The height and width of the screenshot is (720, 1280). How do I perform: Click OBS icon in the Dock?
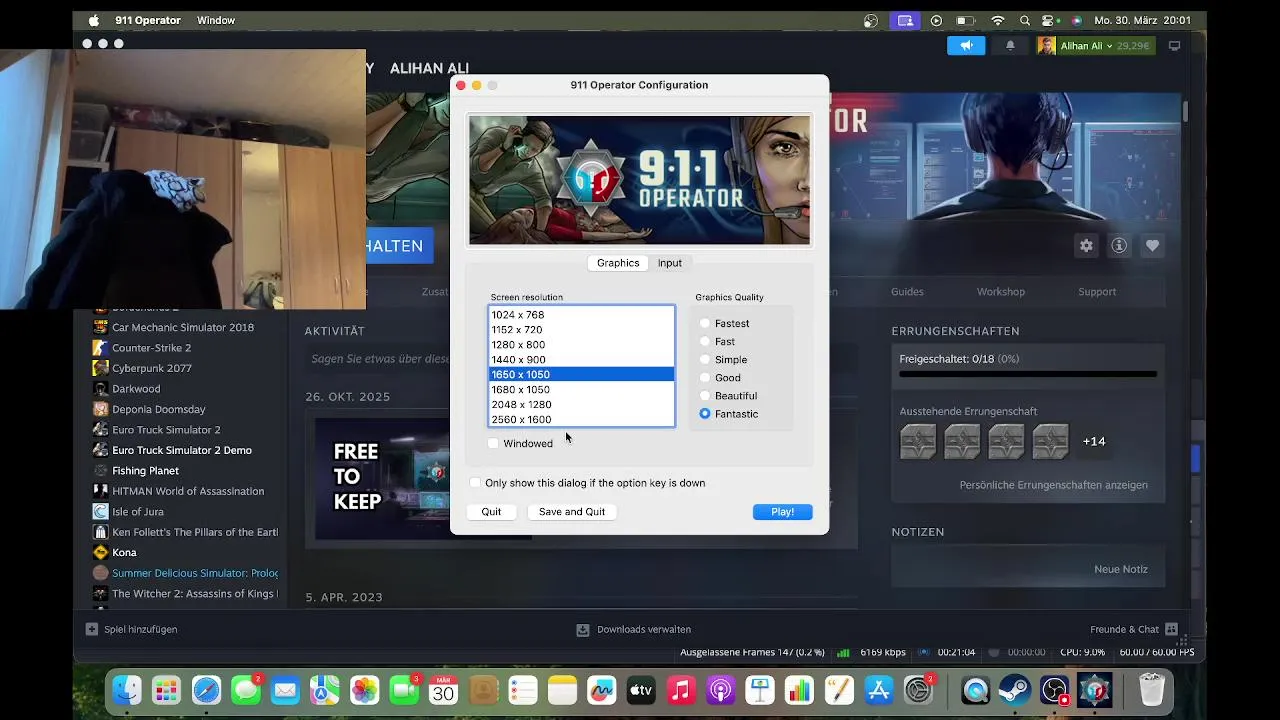pos(1055,690)
